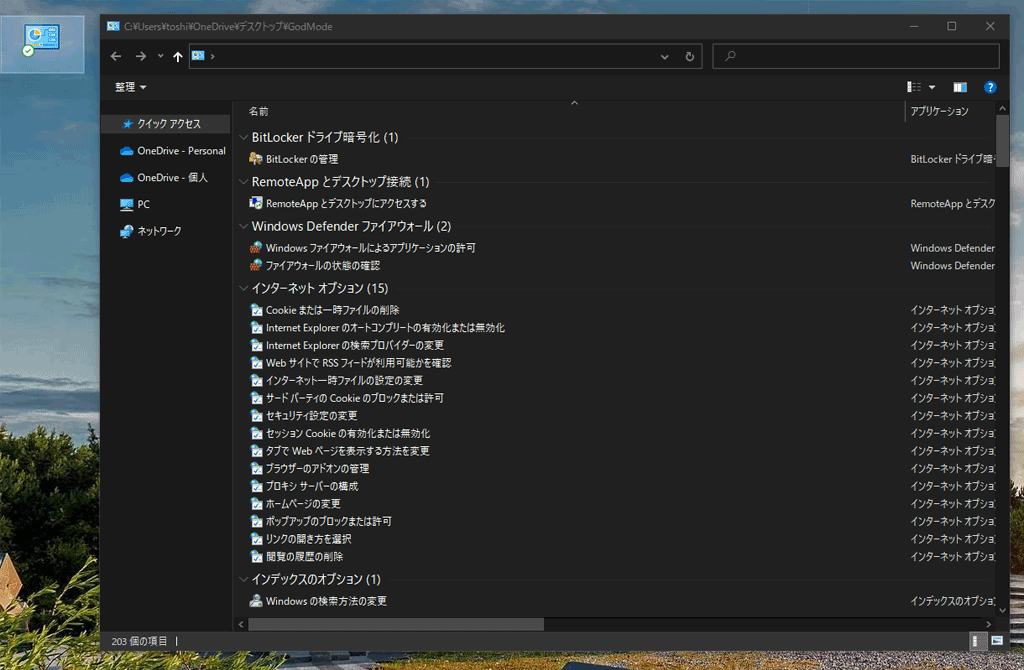Collapse the RemoteApp とデスクトップ接続 group

244,182
